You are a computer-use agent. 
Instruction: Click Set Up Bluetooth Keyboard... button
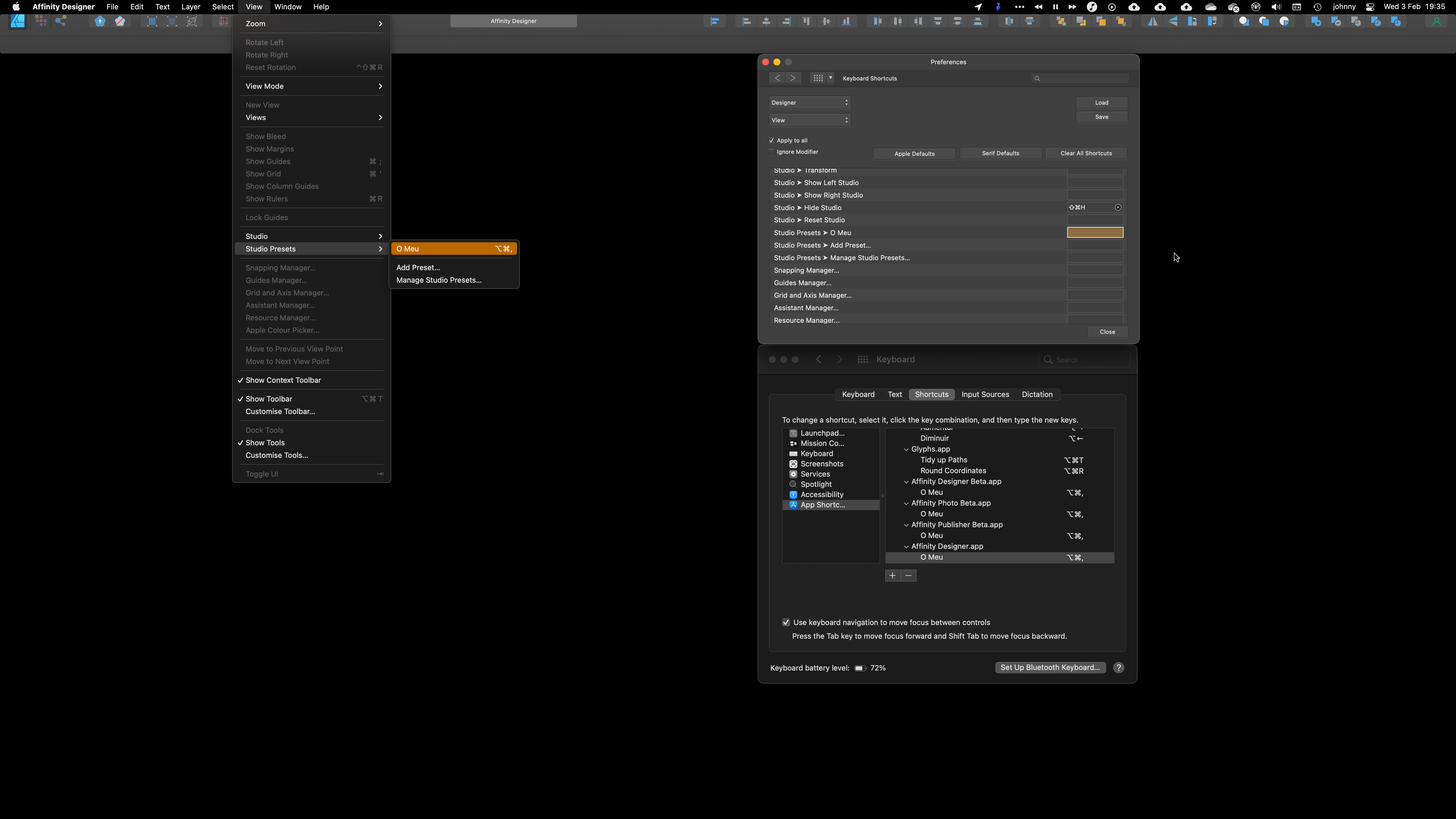point(1050,667)
